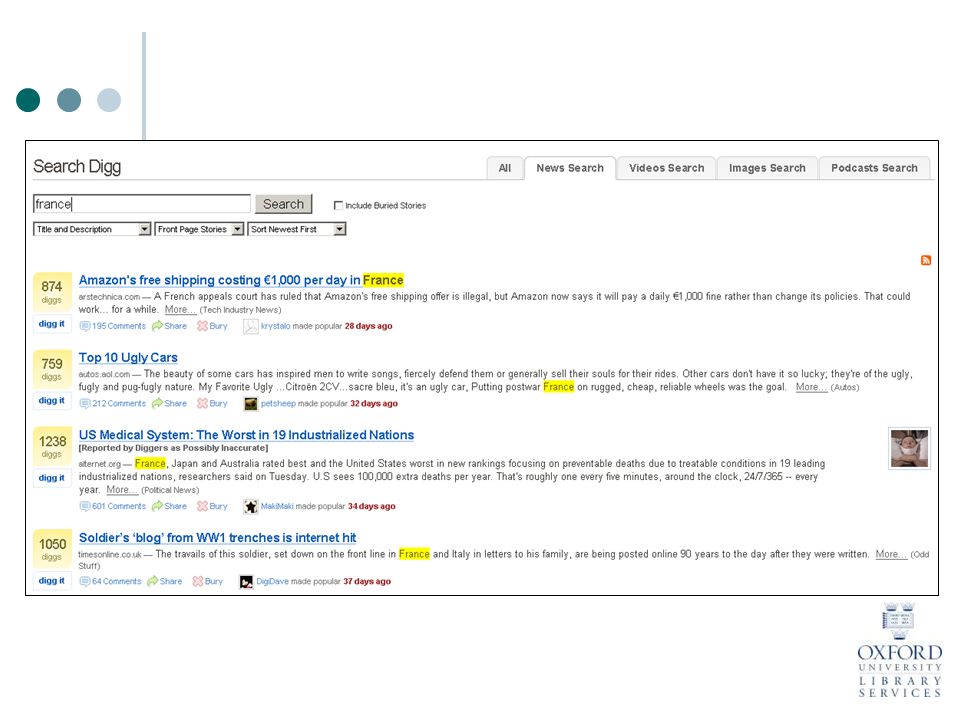The height and width of the screenshot is (720, 960).
Task: Click More link in Soldier's blog description
Action: [891, 554]
